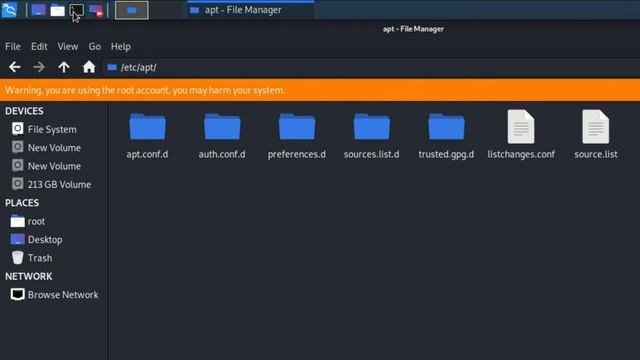Go back with the left arrow
Screen dimensions: 640x360
tap(15, 67)
